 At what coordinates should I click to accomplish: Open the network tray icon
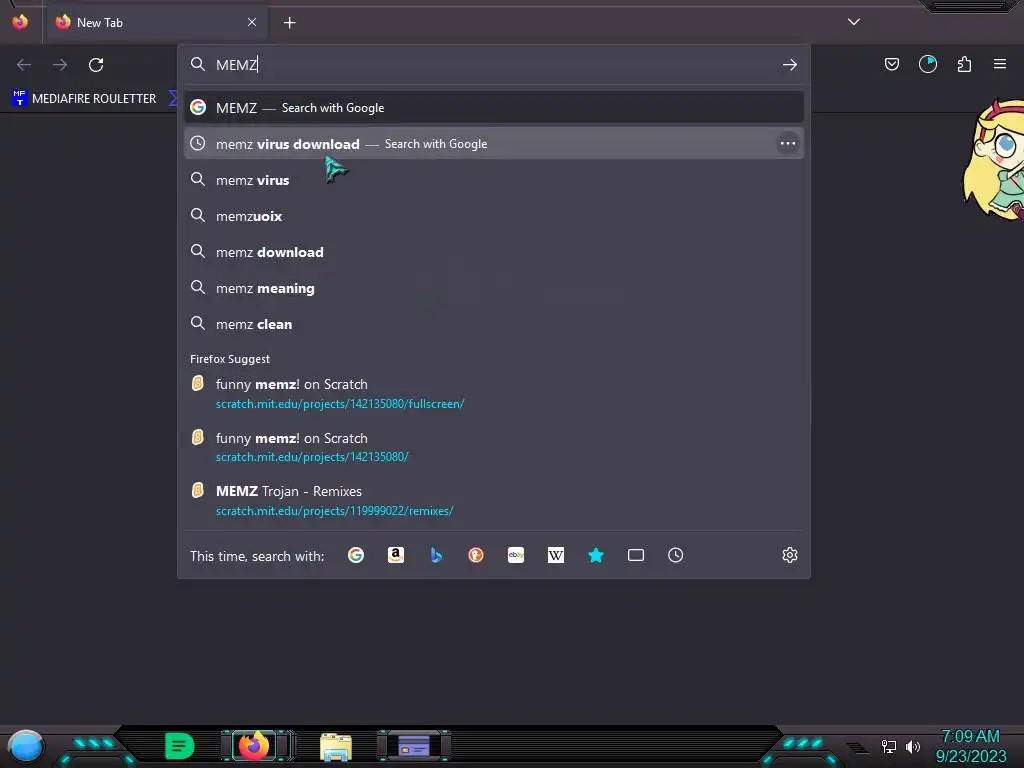[x=888, y=746]
